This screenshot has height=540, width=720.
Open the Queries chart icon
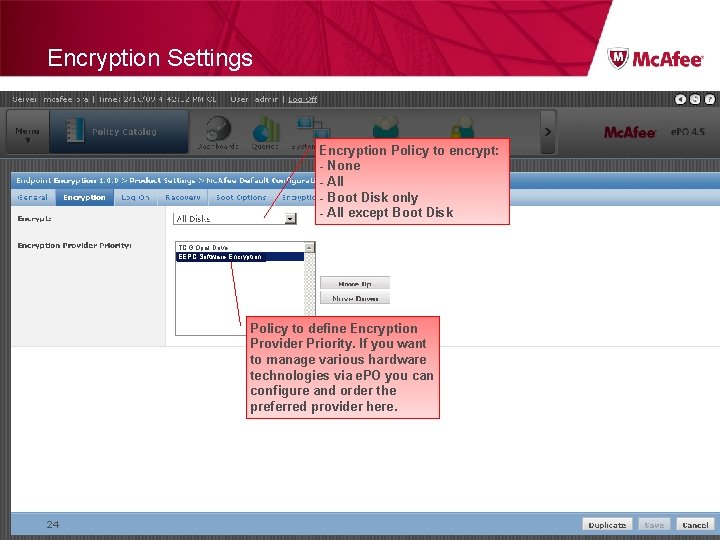(265, 133)
